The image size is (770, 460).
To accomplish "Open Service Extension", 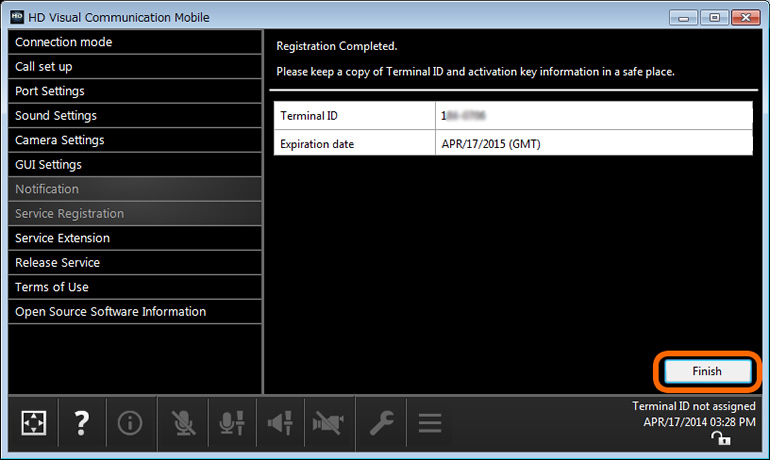I will tap(135, 238).
